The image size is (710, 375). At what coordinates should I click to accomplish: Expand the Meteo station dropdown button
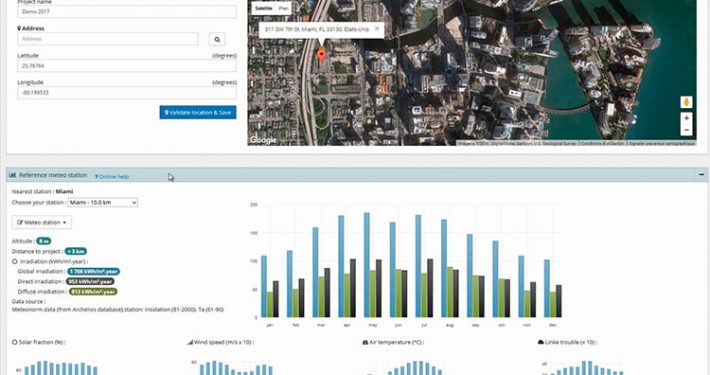tap(42, 222)
